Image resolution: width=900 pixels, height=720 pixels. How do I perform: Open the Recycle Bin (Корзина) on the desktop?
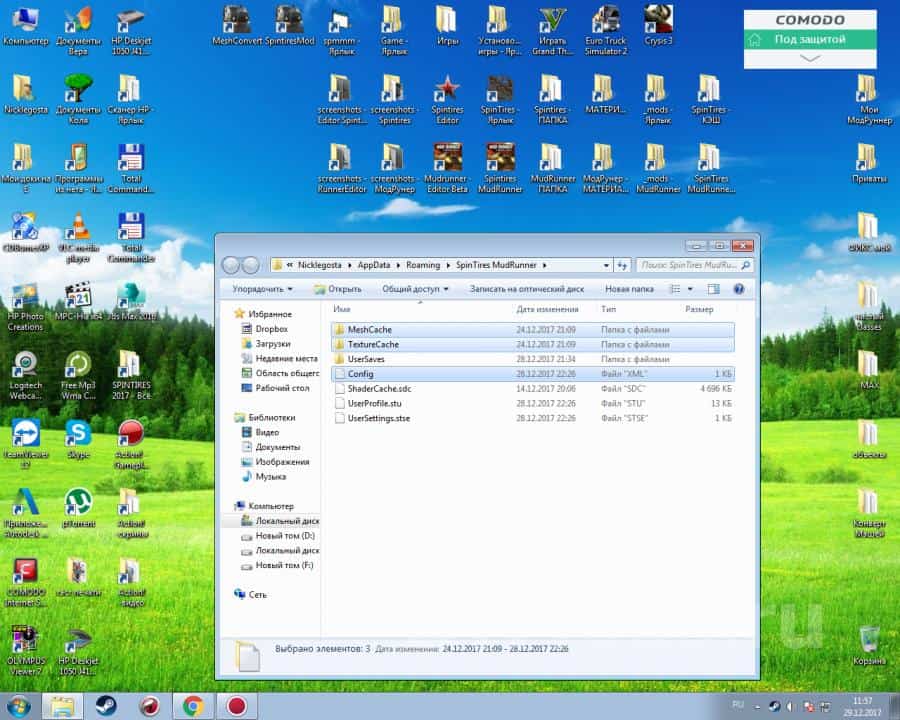point(869,640)
